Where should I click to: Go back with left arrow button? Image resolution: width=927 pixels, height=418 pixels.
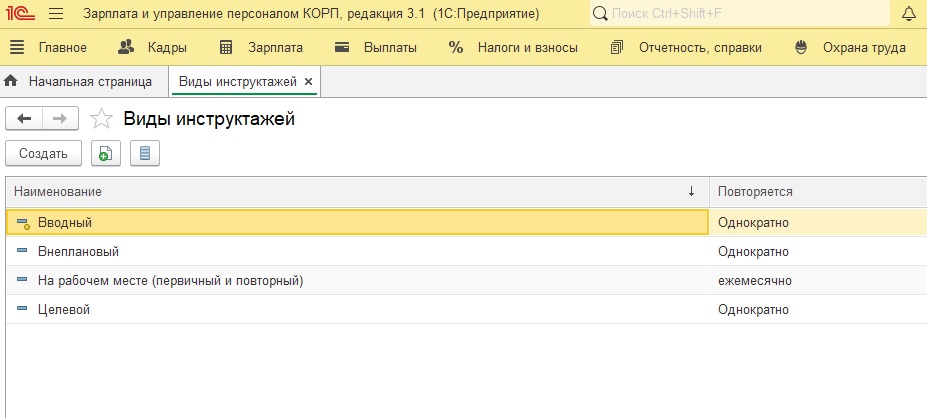pos(24,119)
